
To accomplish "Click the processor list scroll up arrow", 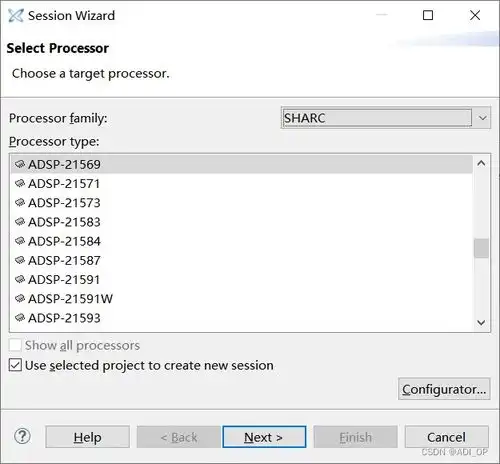I will tap(481, 163).
